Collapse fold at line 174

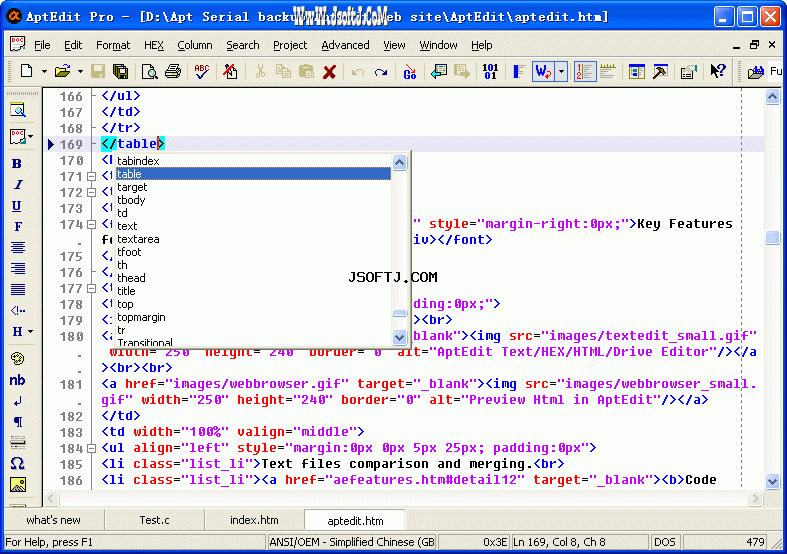91,224
